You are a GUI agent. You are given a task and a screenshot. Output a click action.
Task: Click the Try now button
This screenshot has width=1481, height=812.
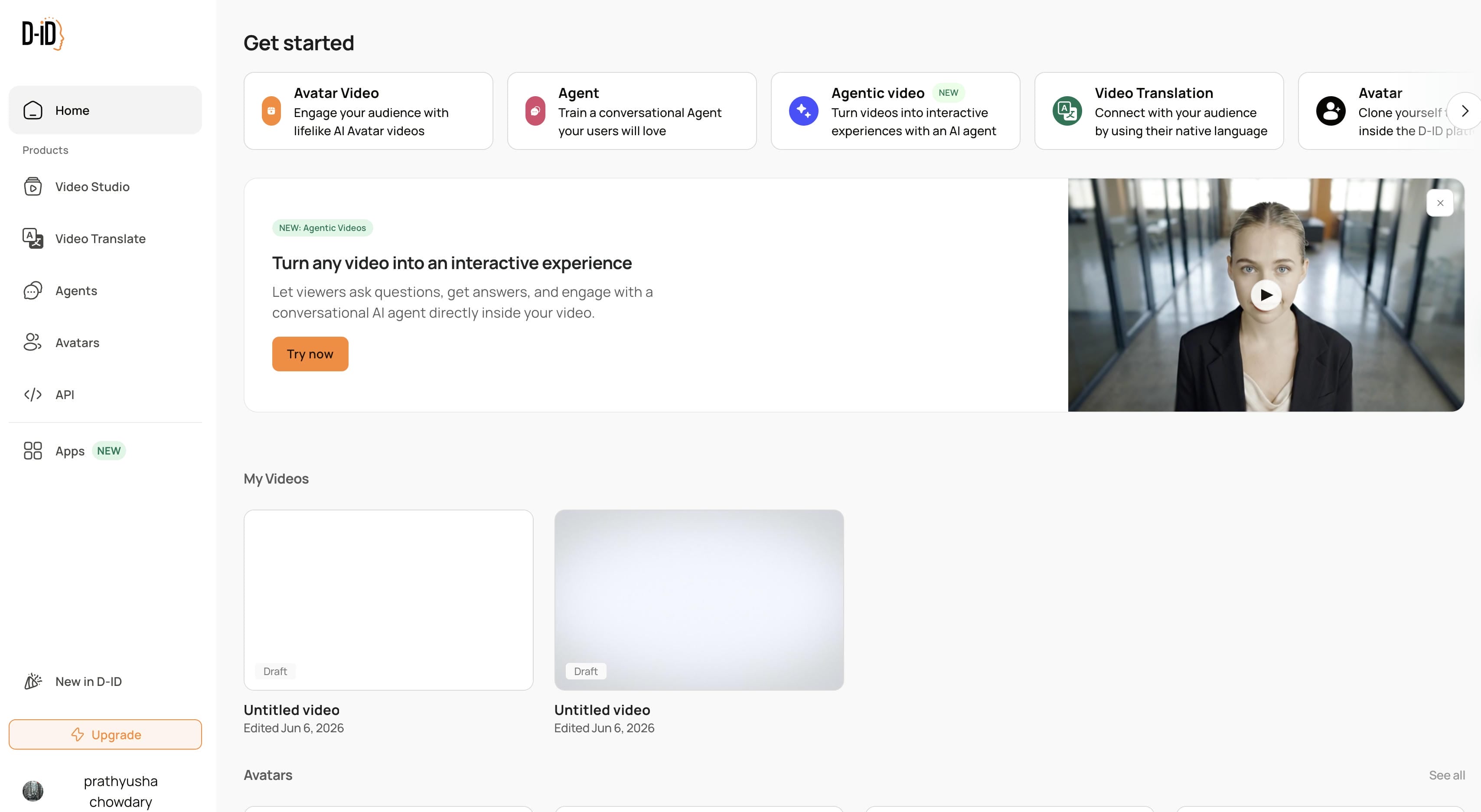click(x=310, y=354)
